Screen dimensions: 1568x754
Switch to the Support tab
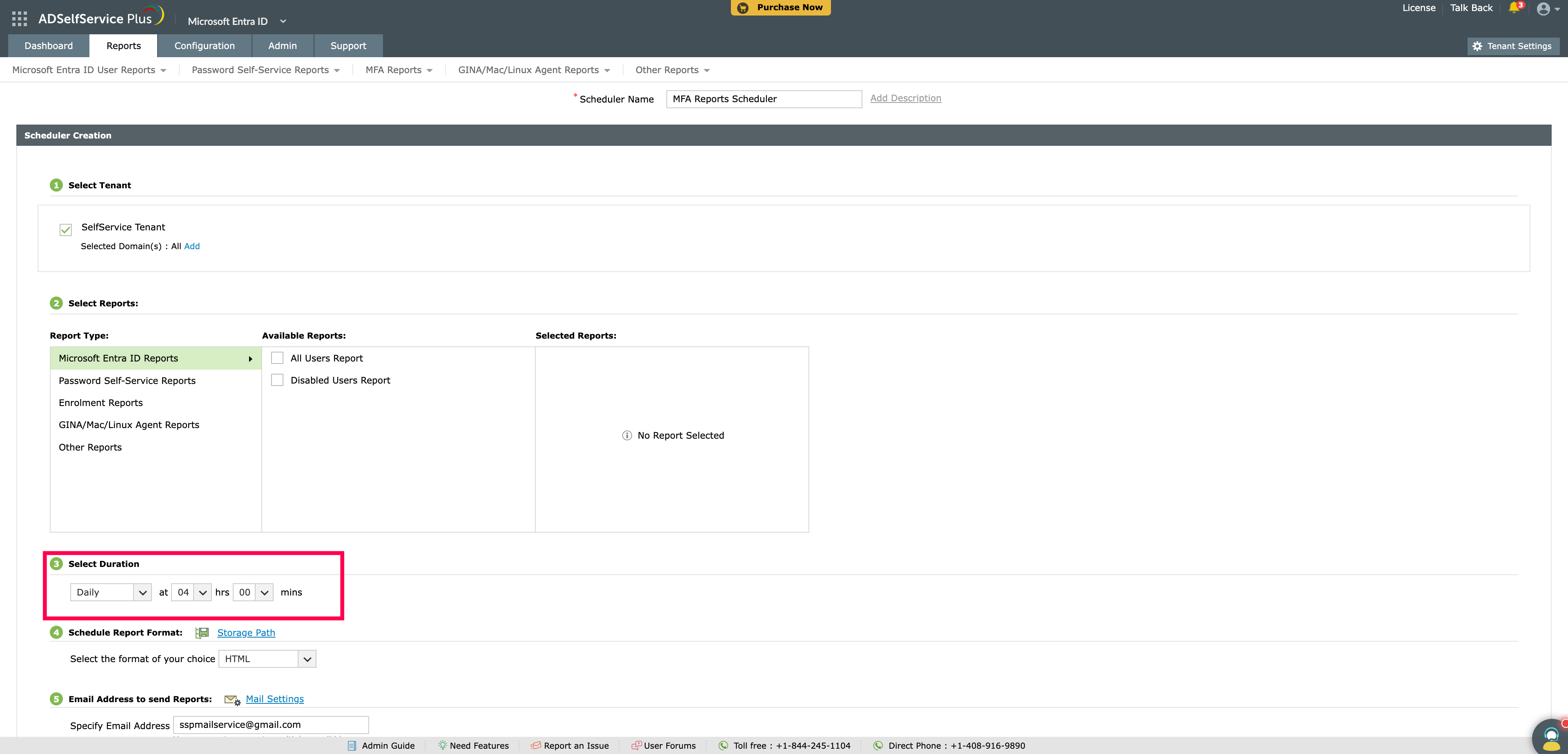pos(348,46)
